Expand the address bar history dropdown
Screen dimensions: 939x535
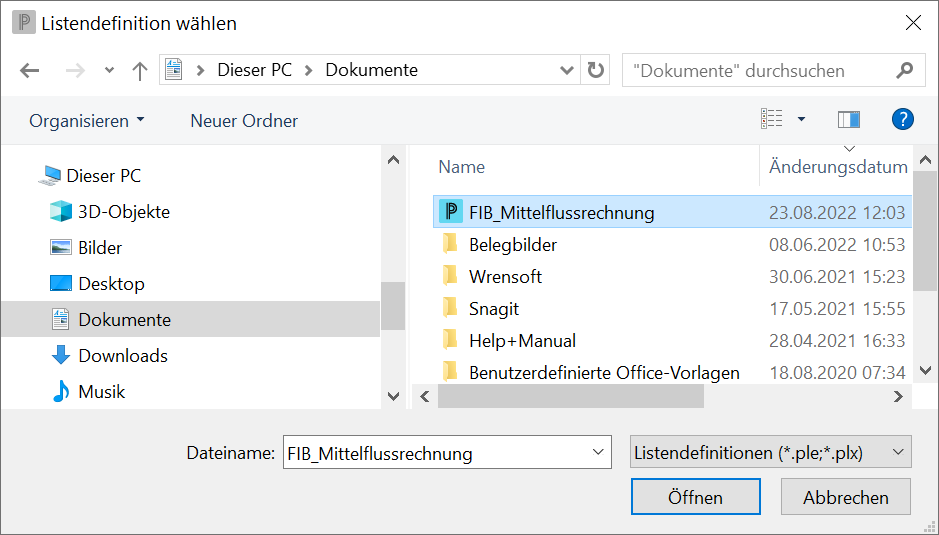567,70
